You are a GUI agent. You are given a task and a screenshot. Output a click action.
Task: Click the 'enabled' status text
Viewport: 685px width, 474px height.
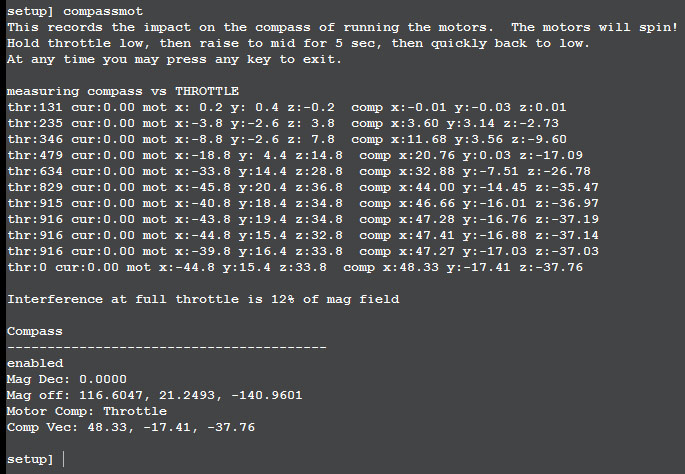click(35, 363)
